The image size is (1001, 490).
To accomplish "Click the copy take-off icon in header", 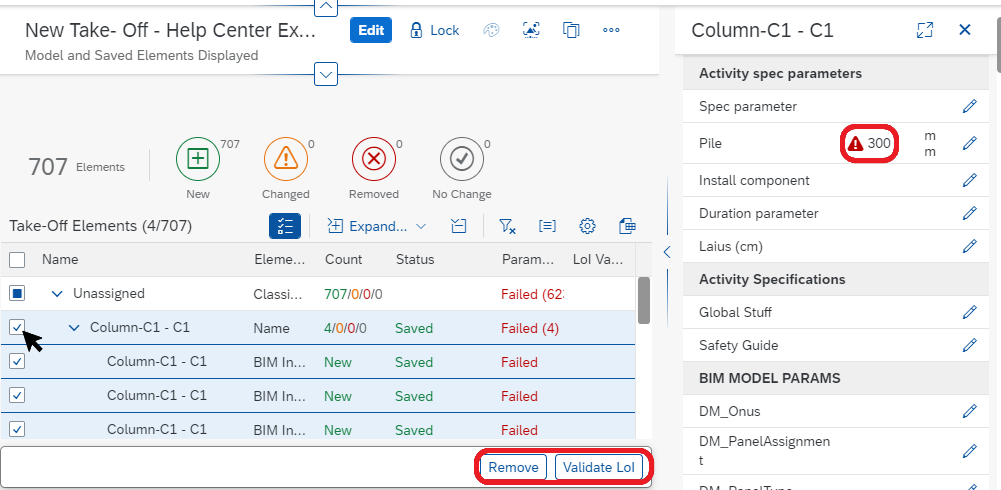I will tap(571, 30).
